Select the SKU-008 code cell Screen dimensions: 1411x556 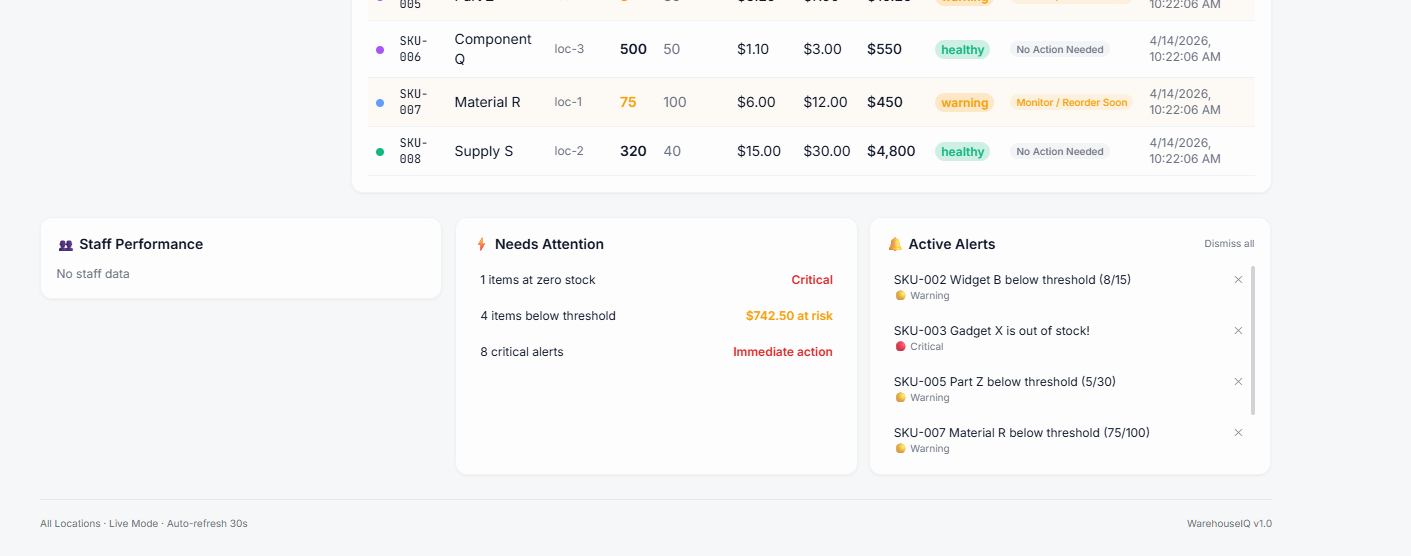click(x=413, y=151)
